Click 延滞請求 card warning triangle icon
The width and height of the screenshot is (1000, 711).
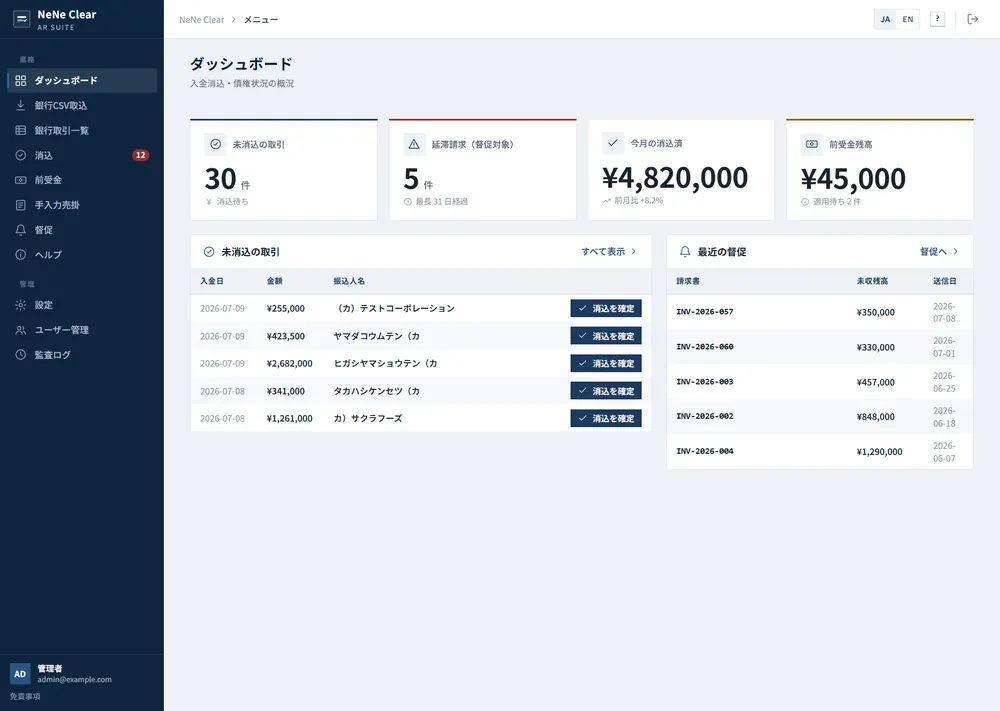tap(415, 144)
